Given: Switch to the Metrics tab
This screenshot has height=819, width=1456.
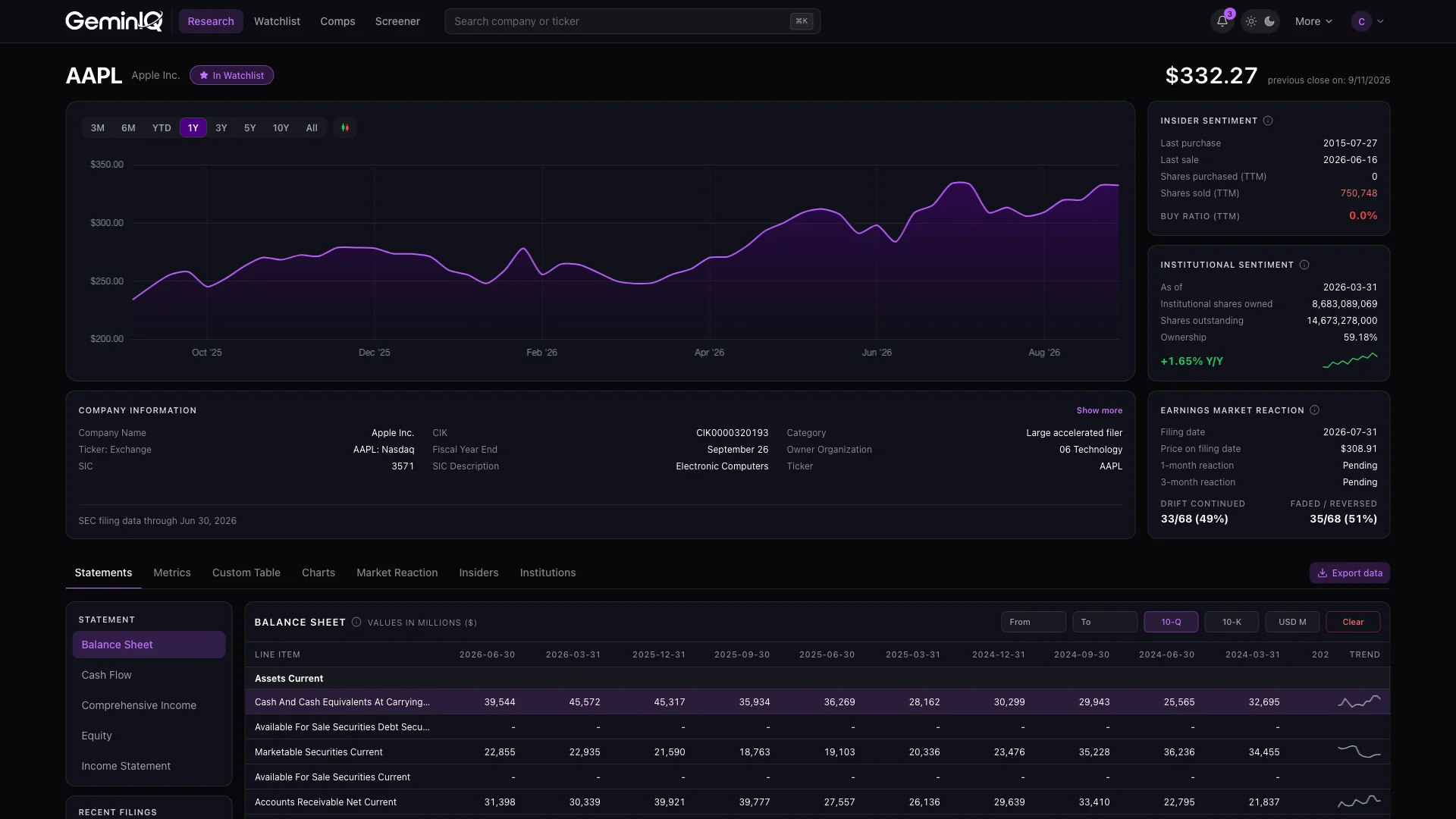Looking at the screenshot, I should pos(172,573).
